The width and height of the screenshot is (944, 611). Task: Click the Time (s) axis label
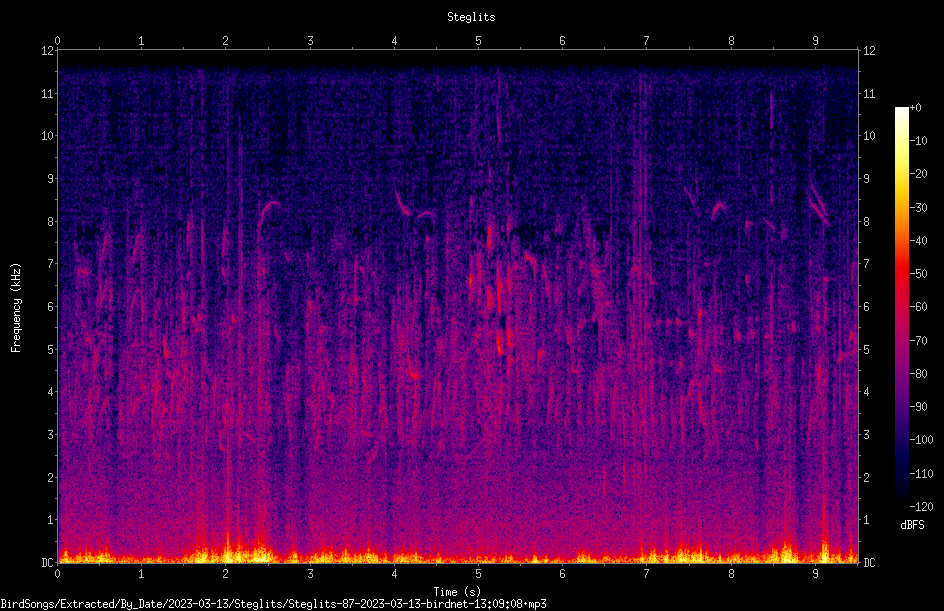[457, 592]
